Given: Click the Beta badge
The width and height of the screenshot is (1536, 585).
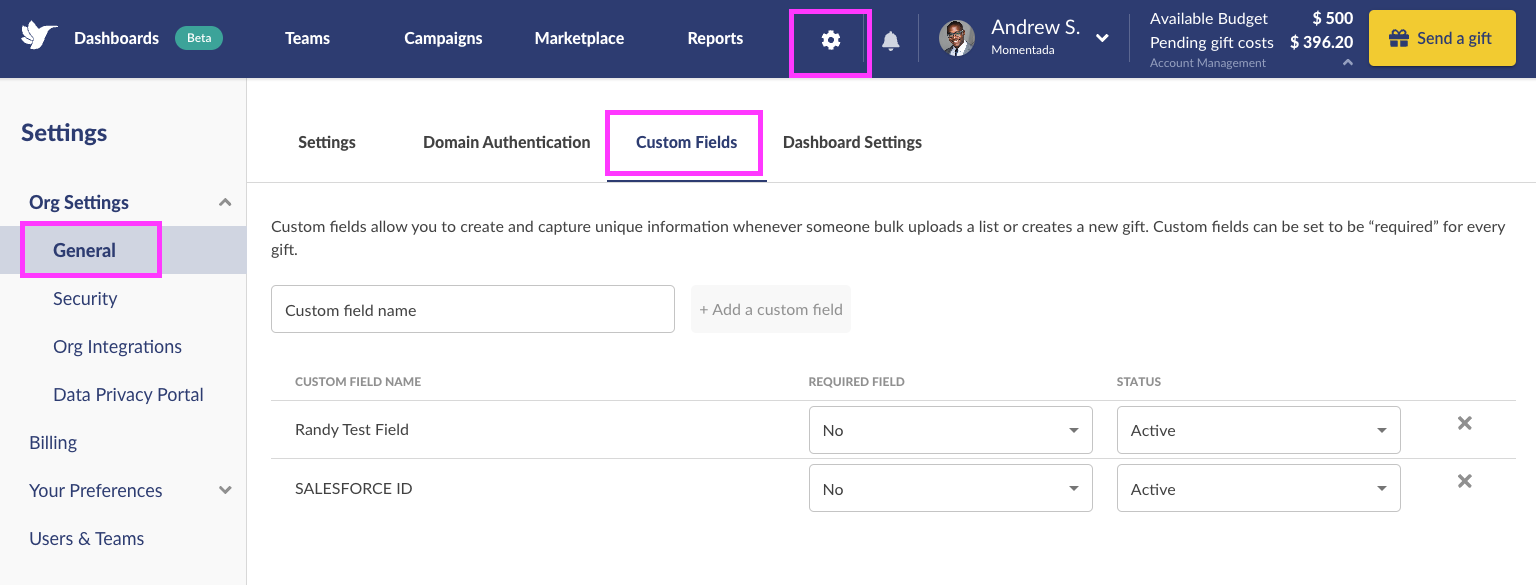Looking at the screenshot, I should (x=199, y=38).
